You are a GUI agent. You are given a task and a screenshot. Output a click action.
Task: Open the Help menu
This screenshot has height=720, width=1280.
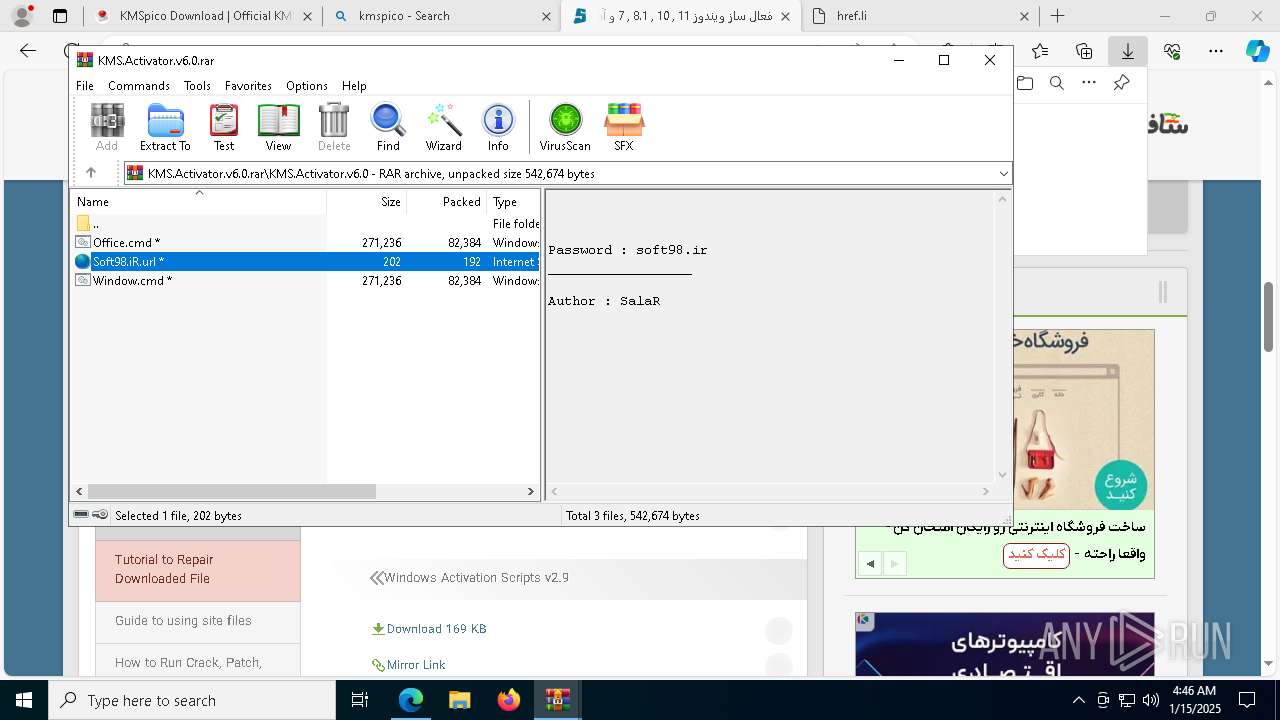coord(354,86)
